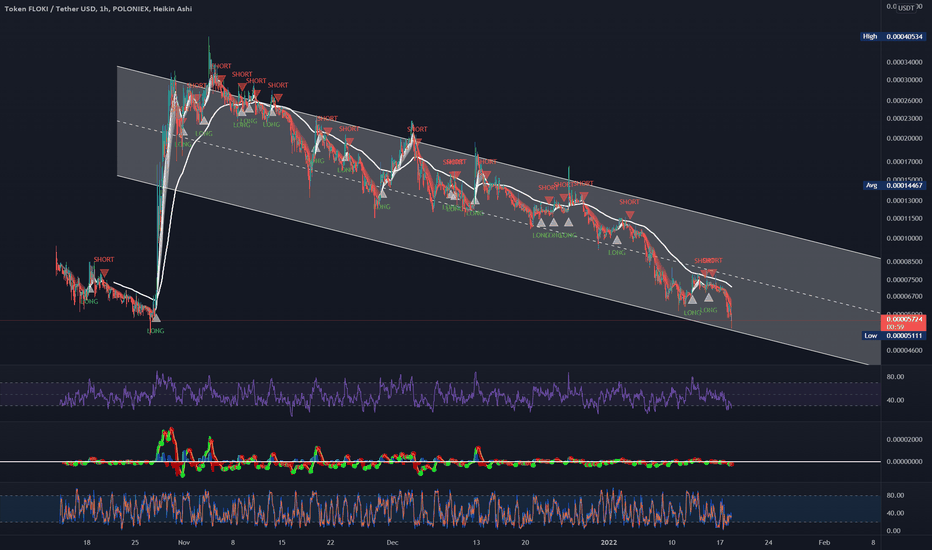Click the Token FLOKI / Tether USD chart title
This screenshot has width=932, height=550.
click(98, 9)
